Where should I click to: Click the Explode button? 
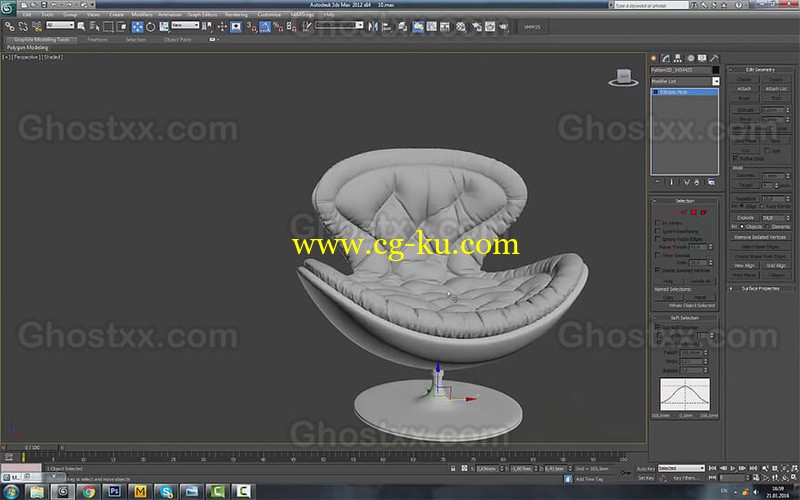pos(745,218)
